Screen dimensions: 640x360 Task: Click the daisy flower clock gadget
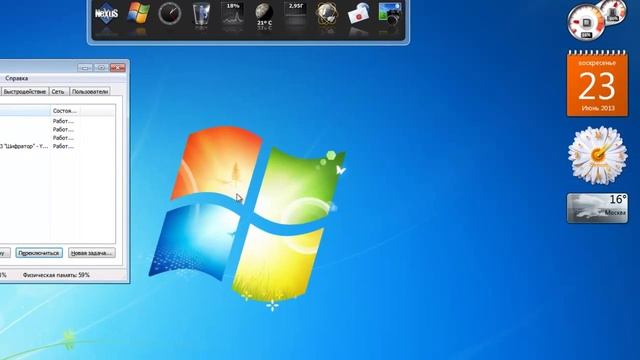[x=597, y=155]
